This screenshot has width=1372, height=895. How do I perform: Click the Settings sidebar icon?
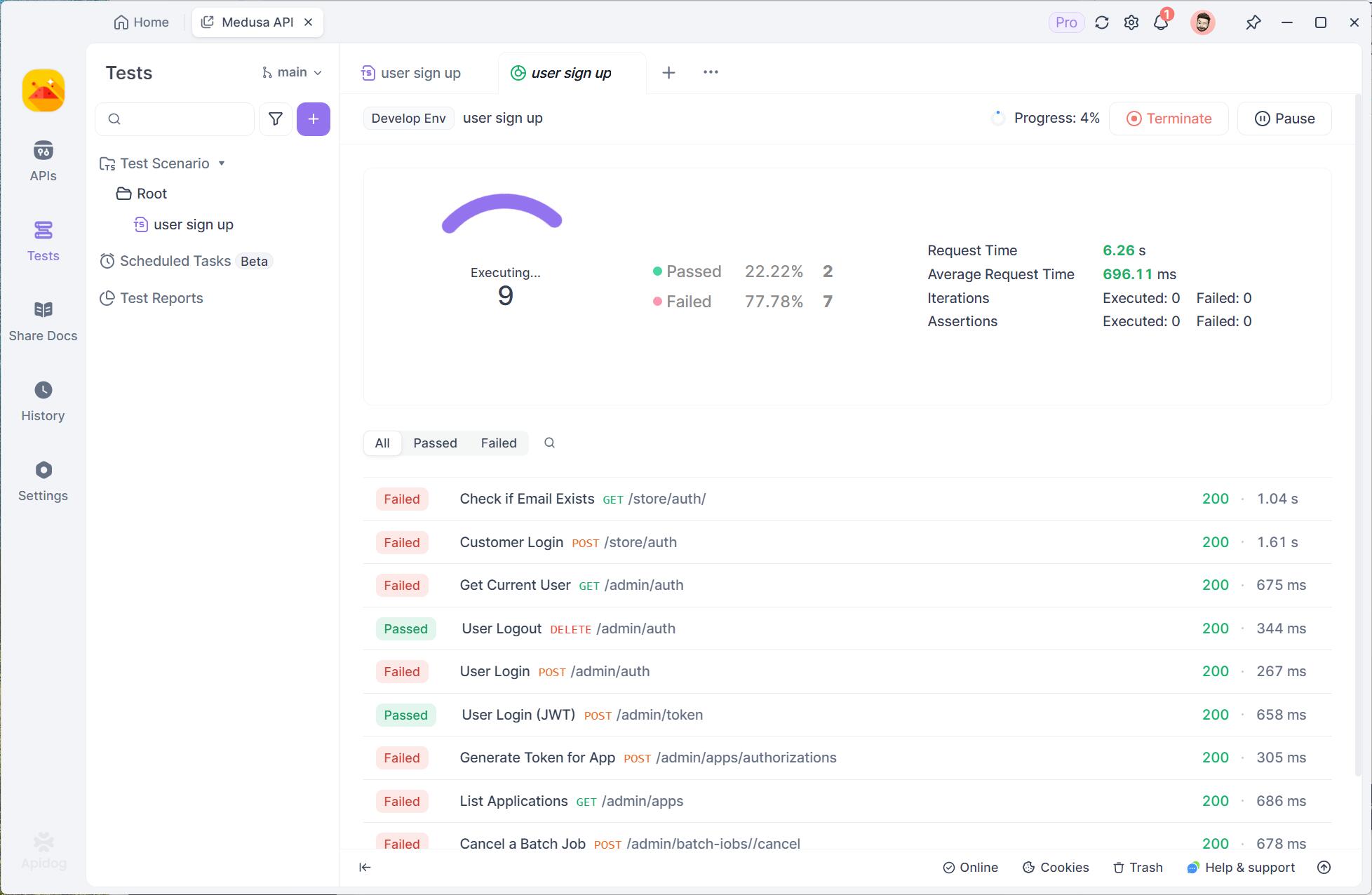[x=43, y=470]
